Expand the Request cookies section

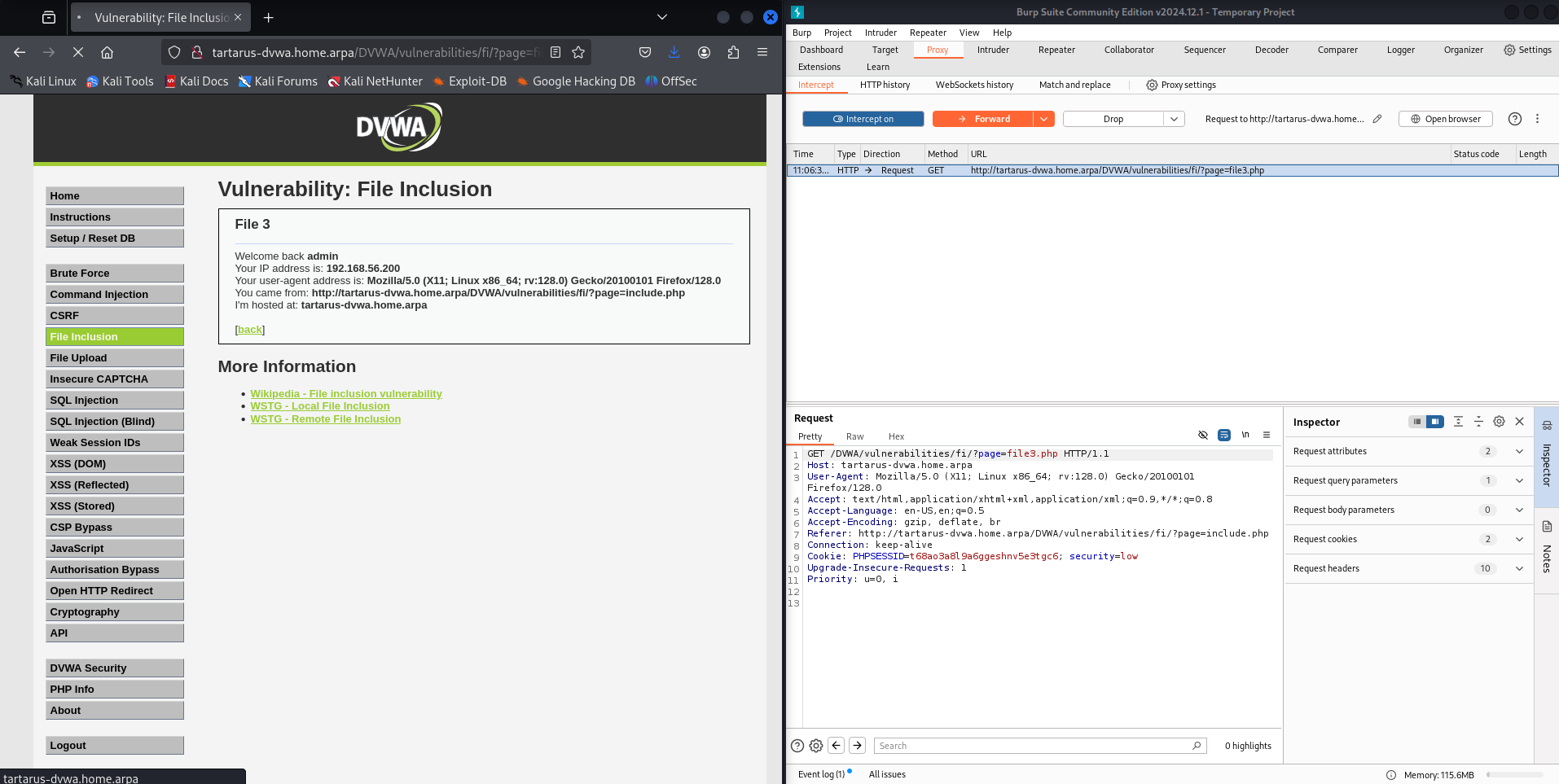coord(1518,539)
